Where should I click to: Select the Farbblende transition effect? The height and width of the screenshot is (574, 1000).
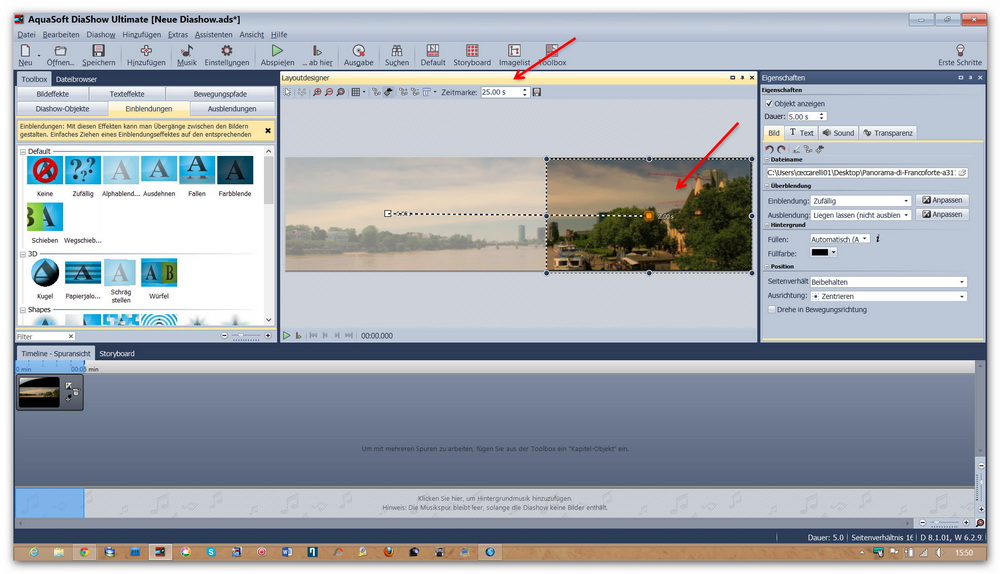coord(235,170)
